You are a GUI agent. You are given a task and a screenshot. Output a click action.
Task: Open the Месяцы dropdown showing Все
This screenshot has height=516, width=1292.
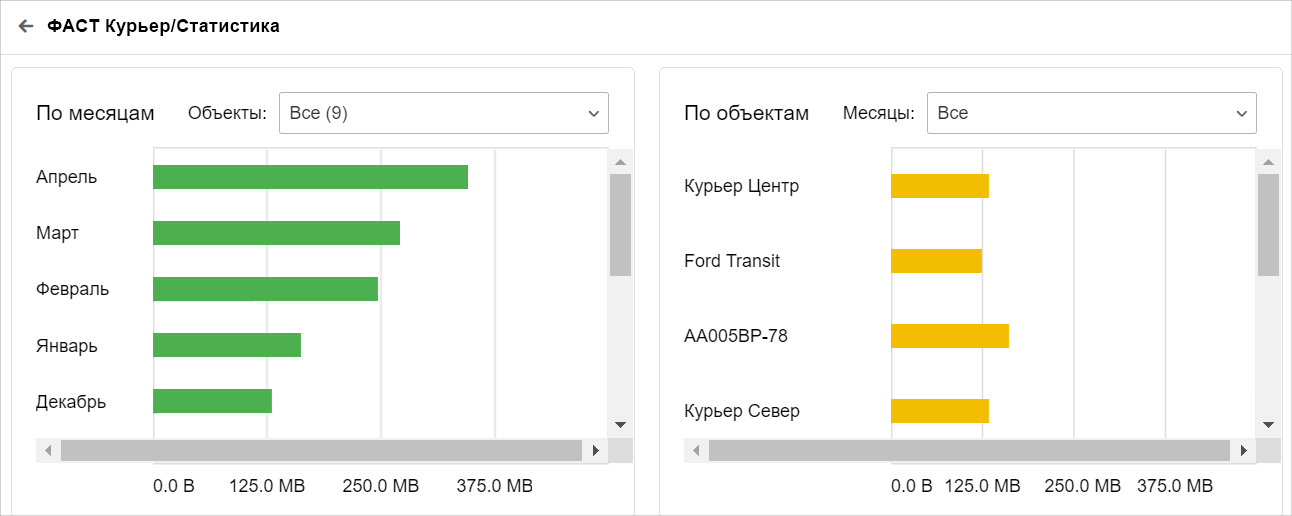1091,113
